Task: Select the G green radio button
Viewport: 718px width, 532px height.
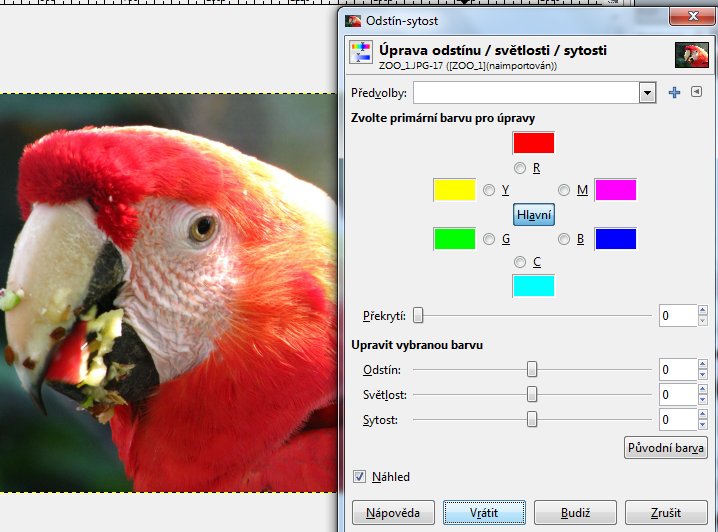Action: 489,239
